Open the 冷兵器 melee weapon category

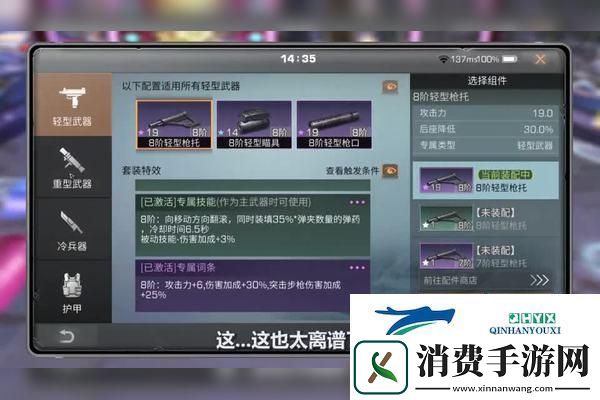point(71,229)
